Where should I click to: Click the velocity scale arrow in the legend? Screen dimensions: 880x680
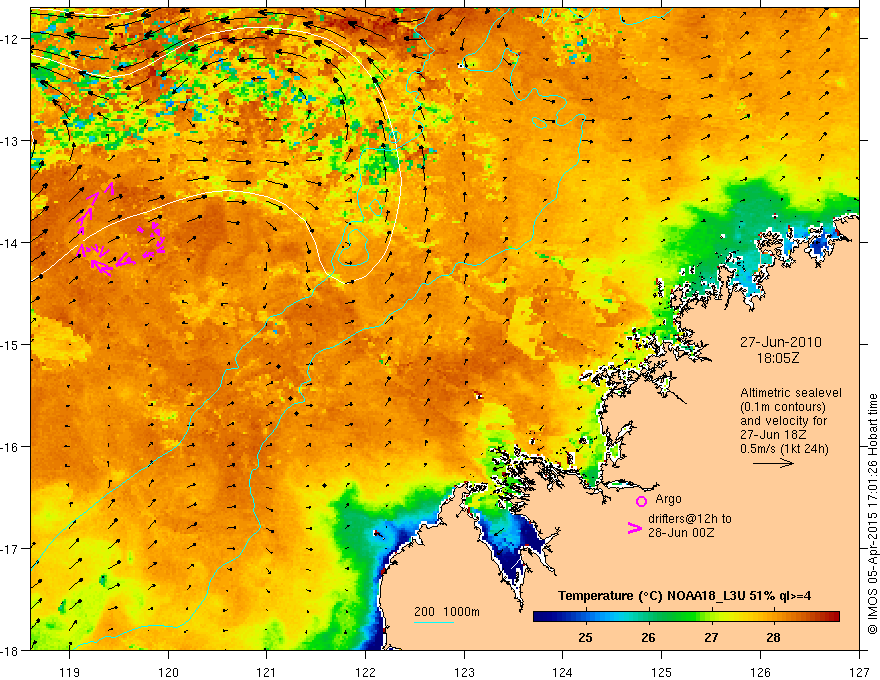coord(773,463)
